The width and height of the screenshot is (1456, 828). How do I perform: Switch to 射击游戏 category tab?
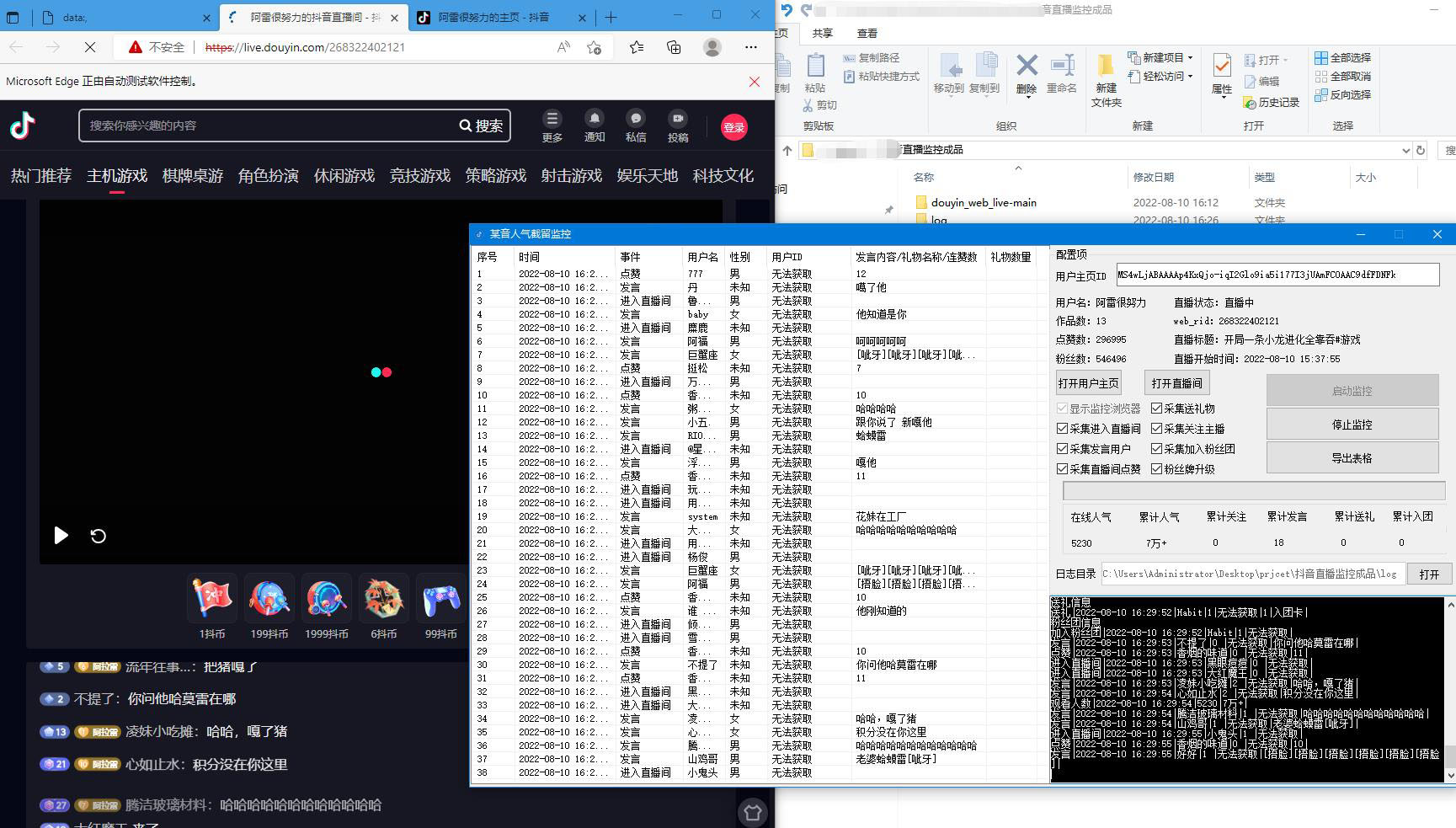tap(572, 176)
